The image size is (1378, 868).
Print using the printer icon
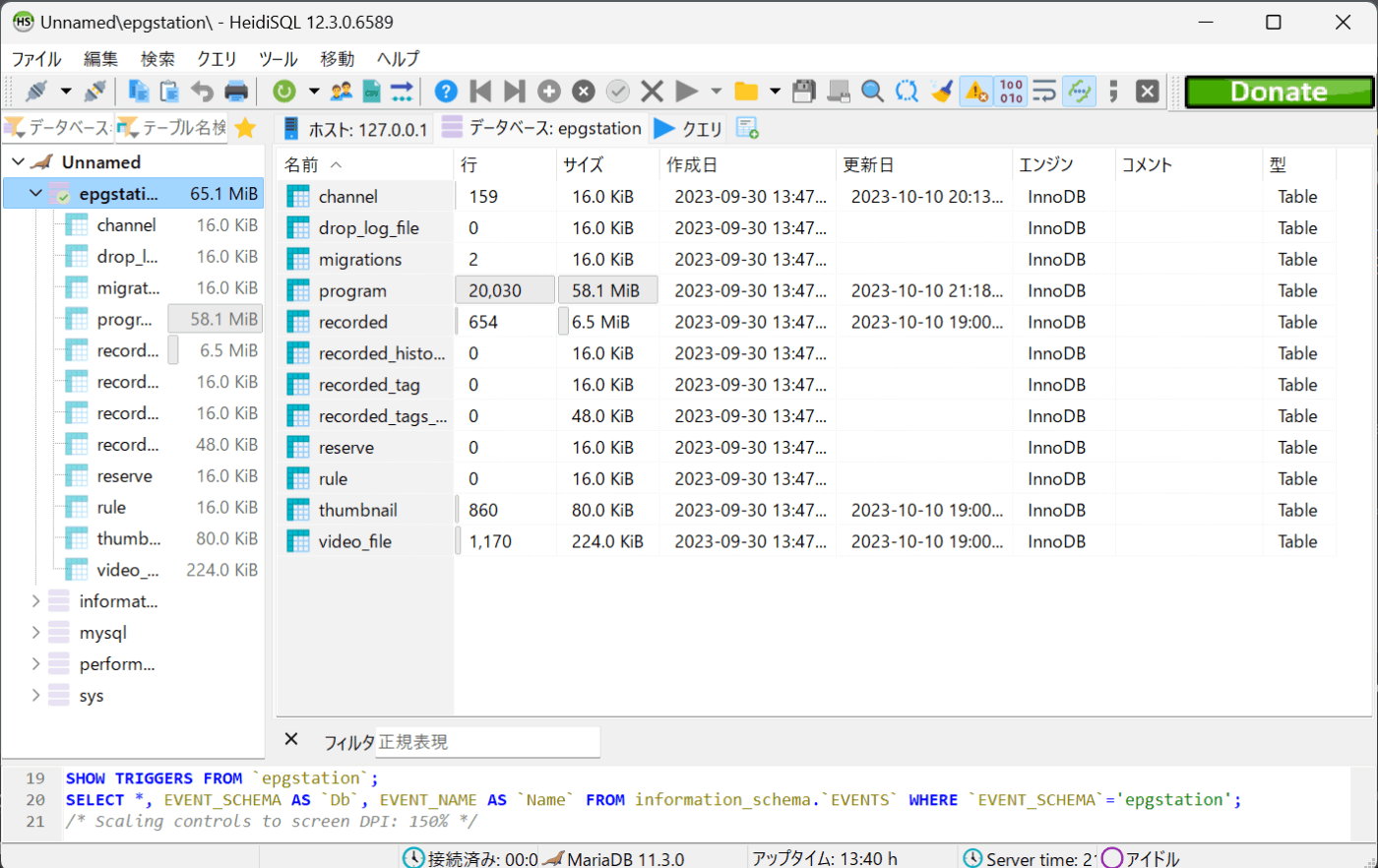point(236,92)
